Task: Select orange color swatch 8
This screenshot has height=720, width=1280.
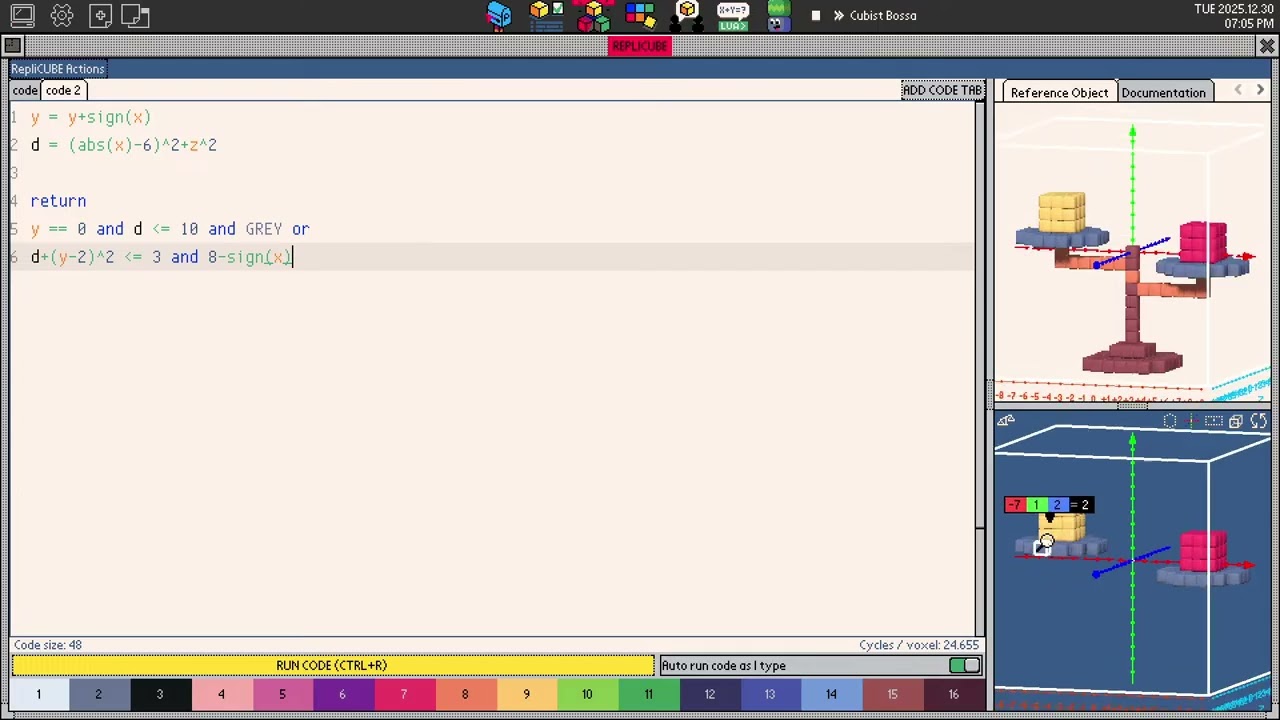Action: [465, 694]
